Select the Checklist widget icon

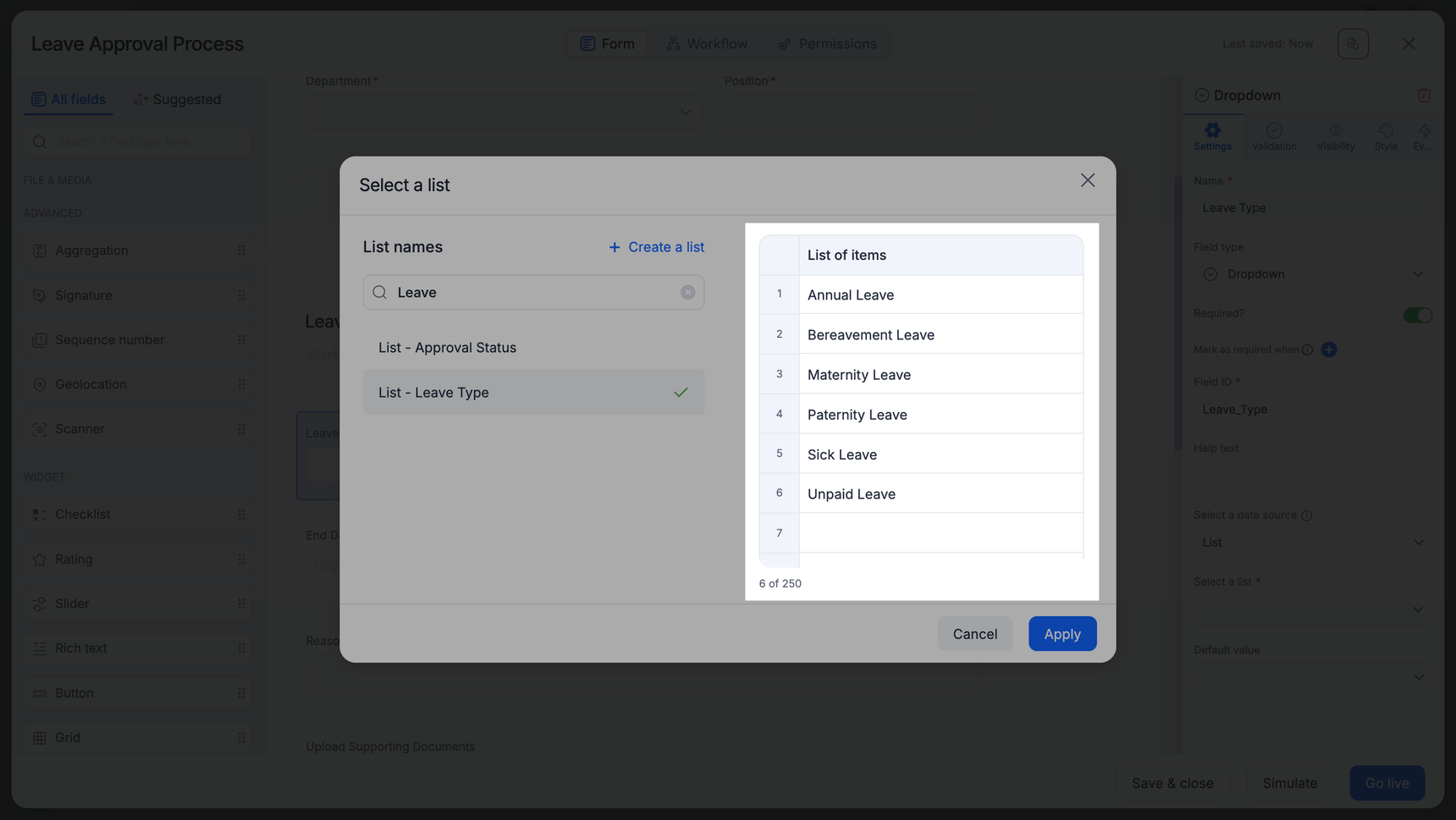pyautogui.click(x=39, y=515)
